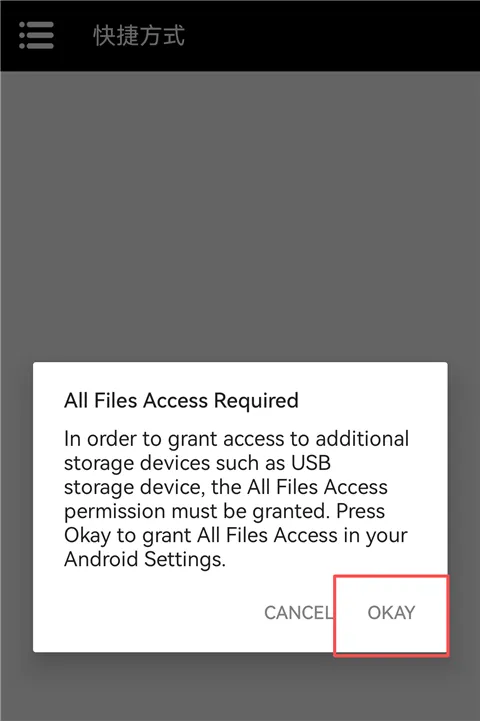This screenshot has width=480, height=721.
Task: Click the word USB in the message
Action: [x=311, y=463]
